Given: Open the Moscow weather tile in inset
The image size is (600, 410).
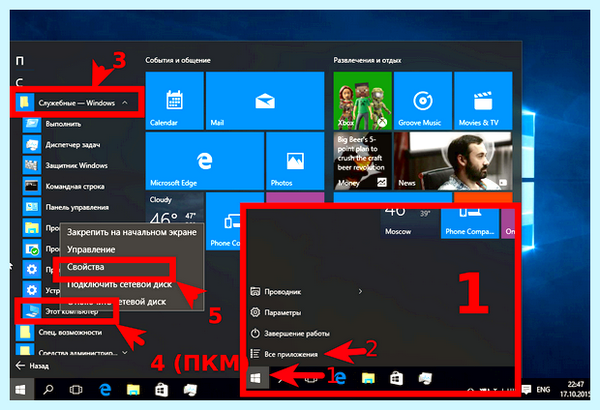Looking at the screenshot, I should click(x=410, y=224).
